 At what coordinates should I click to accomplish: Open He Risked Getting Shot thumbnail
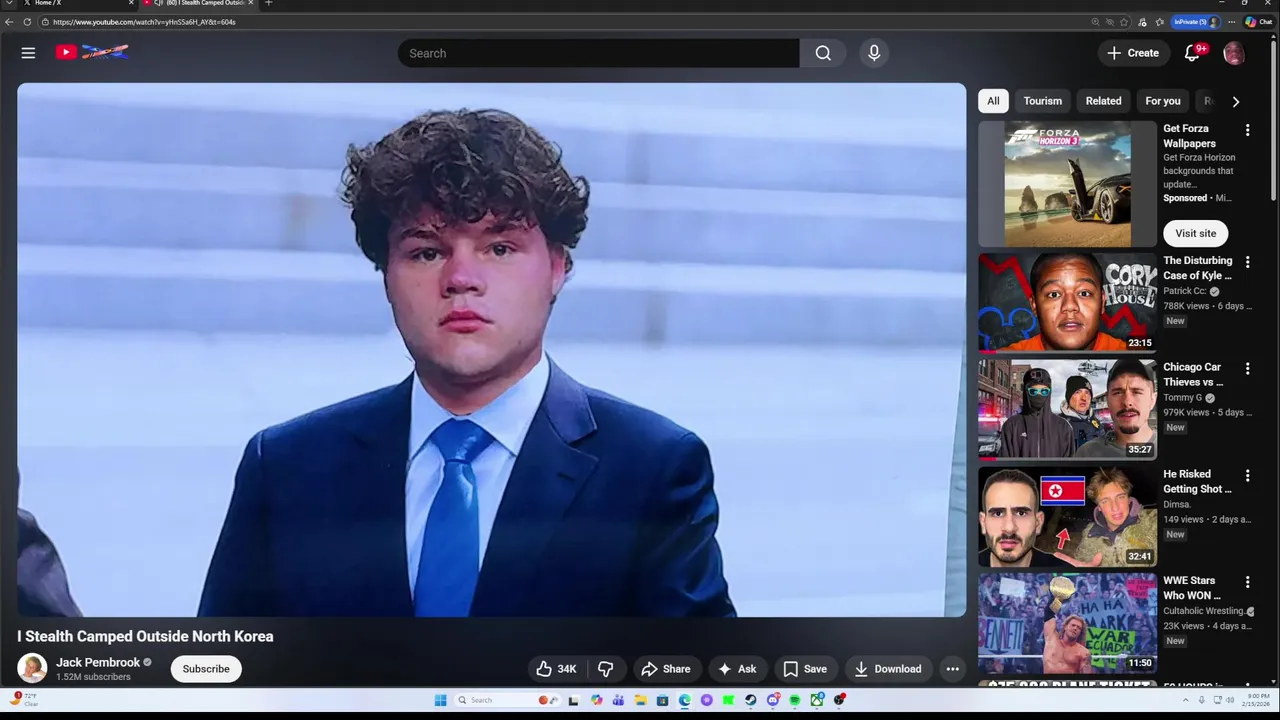(1067, 517)
